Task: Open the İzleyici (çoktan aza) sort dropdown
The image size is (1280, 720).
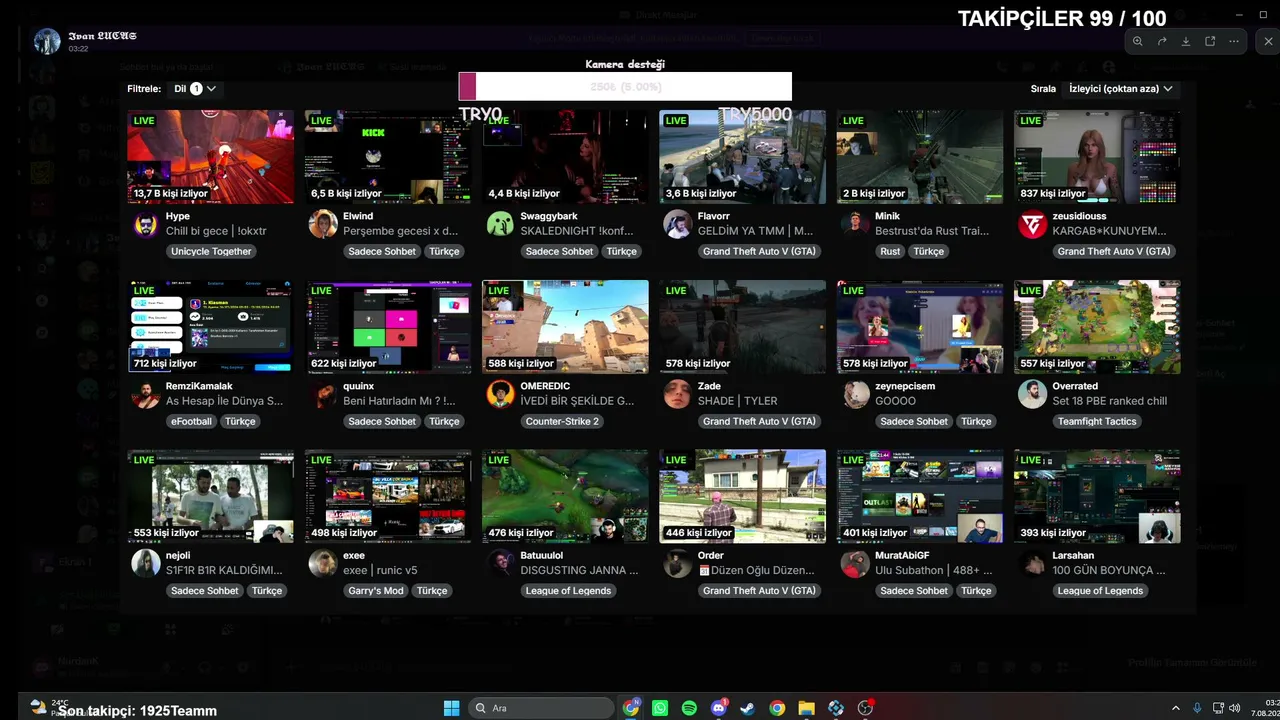Action: [x=1121, y=89]
